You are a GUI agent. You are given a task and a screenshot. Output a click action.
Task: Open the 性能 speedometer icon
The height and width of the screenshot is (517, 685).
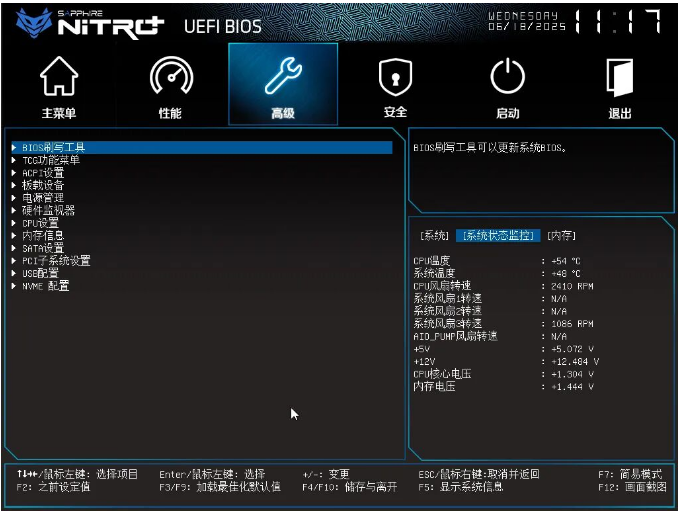pos(170,78)
